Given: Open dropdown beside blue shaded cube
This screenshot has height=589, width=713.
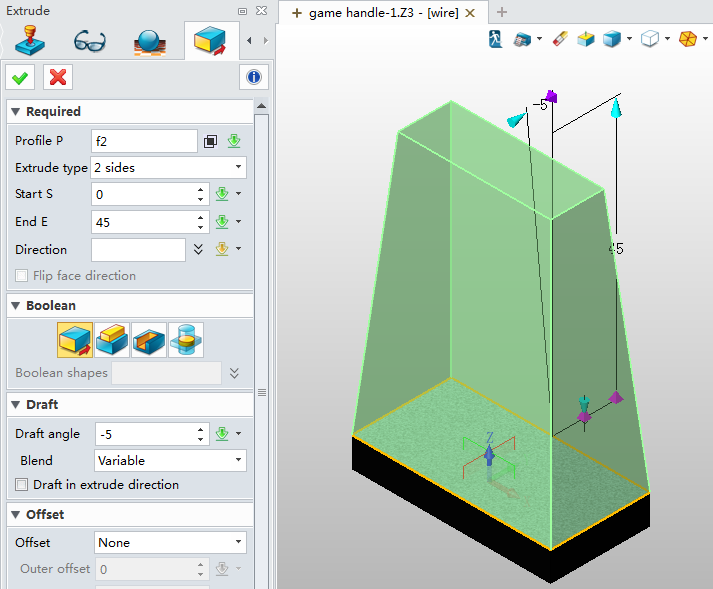Looking at the screenshot, I should [629, 39].
